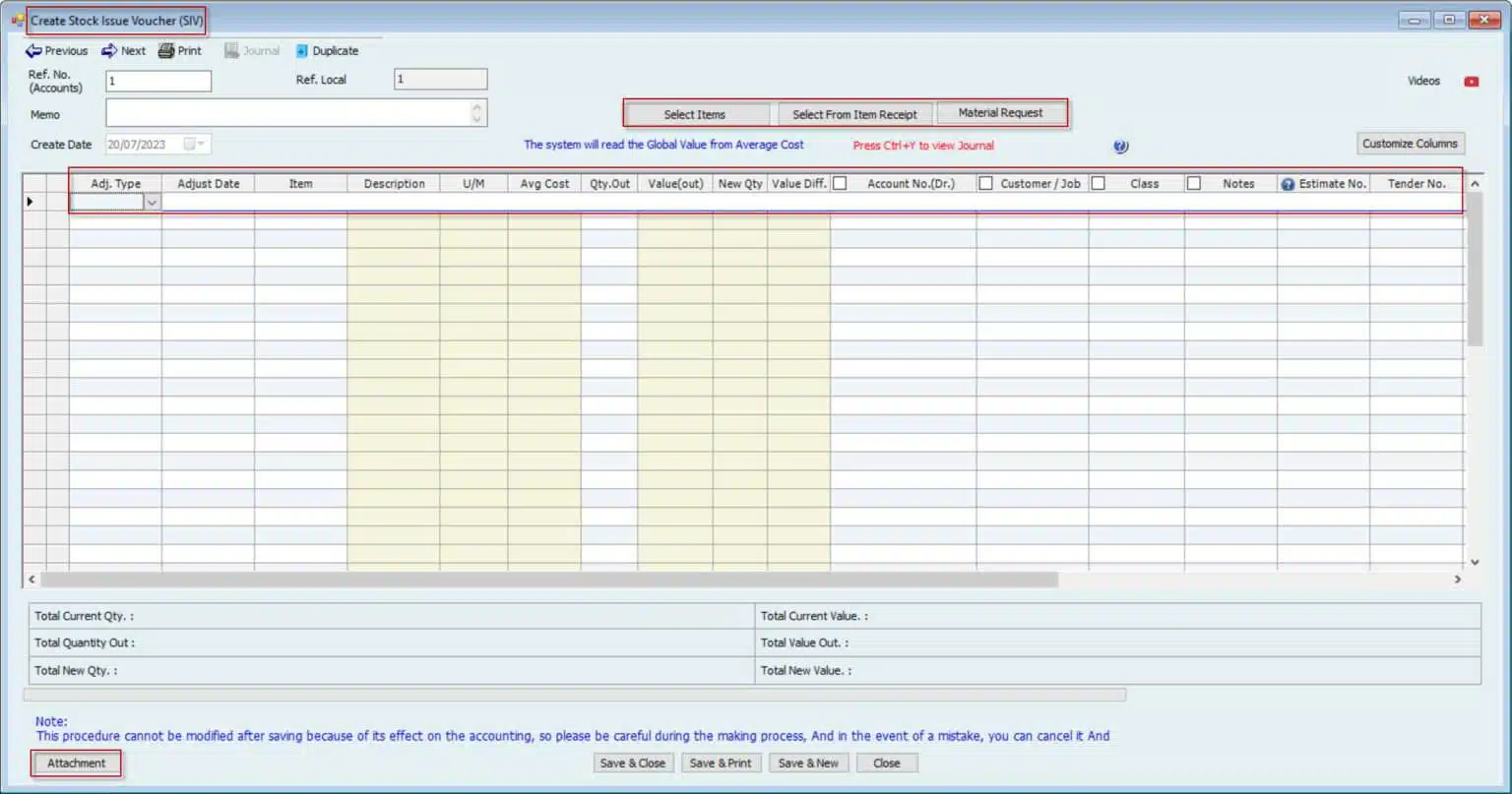Open Material Request button

point(1000,113)
